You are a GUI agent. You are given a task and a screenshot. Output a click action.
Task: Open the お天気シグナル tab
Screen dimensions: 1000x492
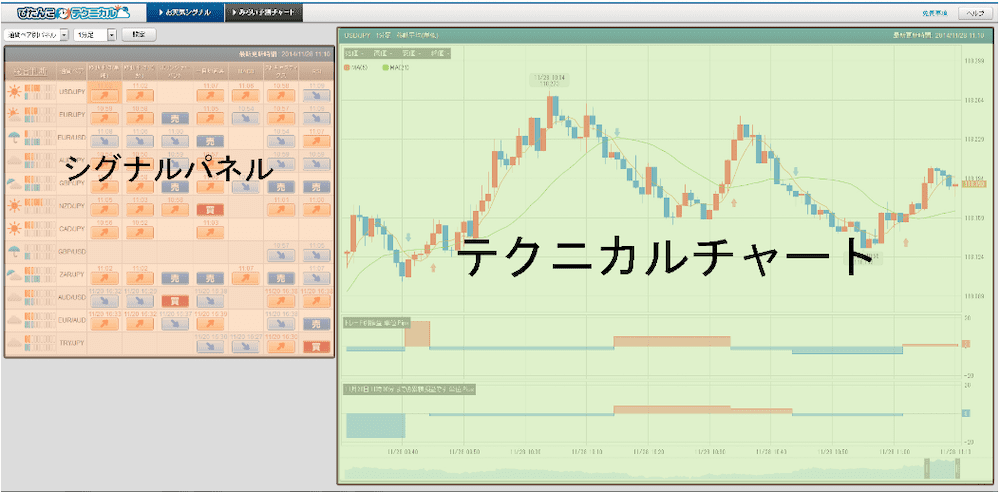(x=185, y=12)
